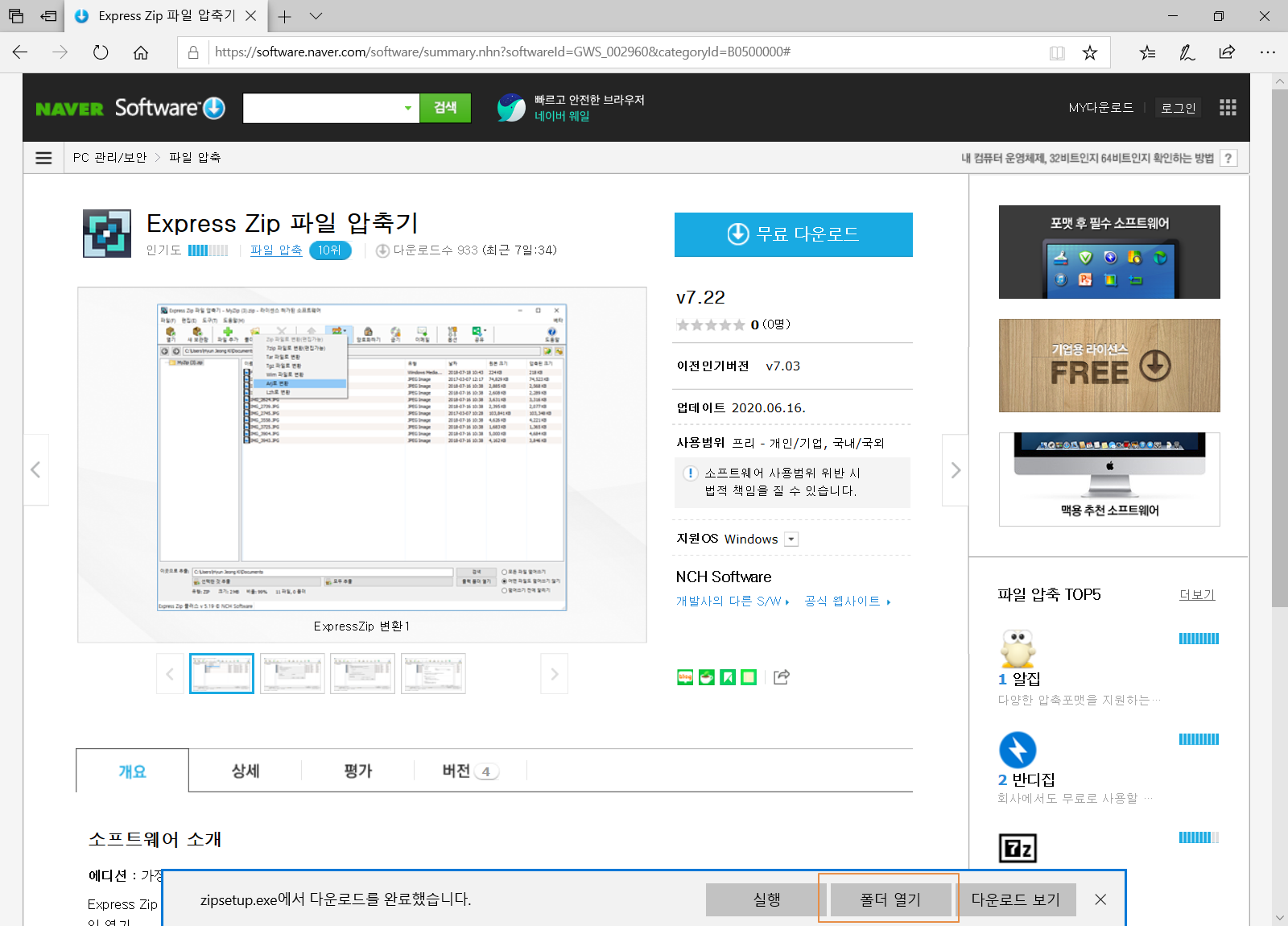Open the 포맷 후 필수 소프트웨어 banner
This screenshot has width=1288, height=926.
point(1109,252)
